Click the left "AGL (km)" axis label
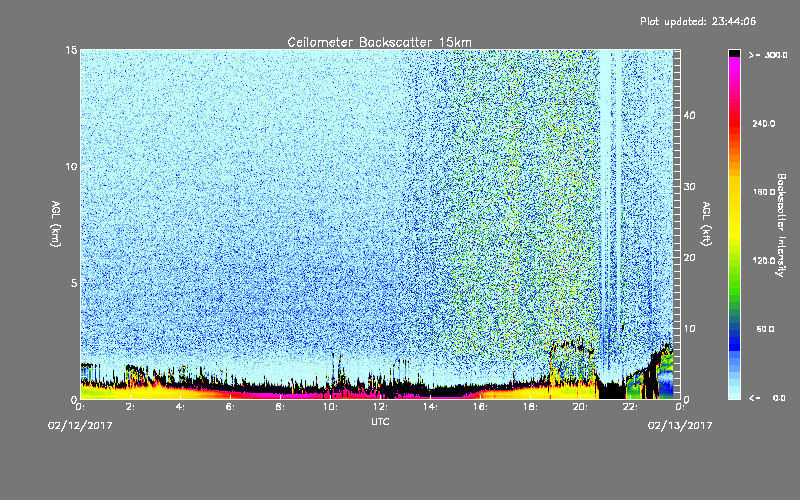Screen dimensions: 800x500 [x=56, y=224]
